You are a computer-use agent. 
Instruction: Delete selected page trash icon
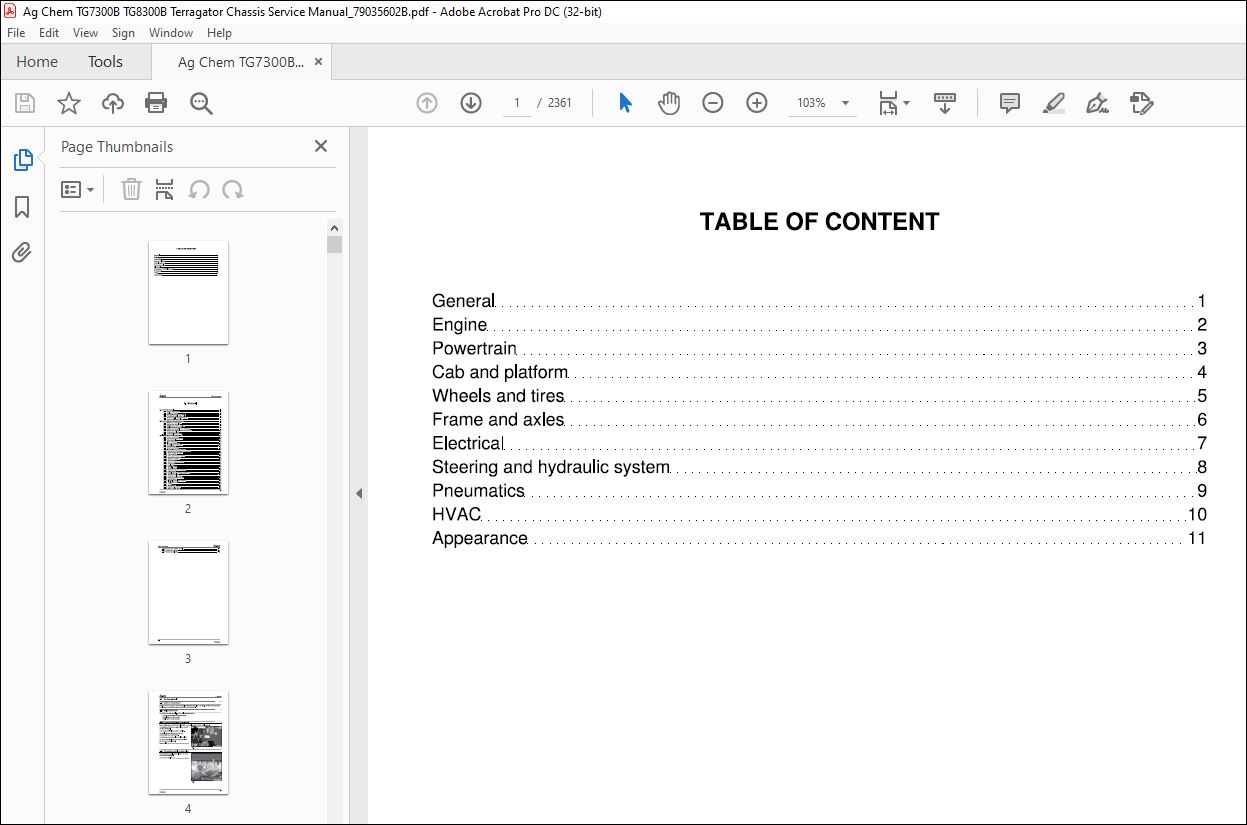pos(131,189)
